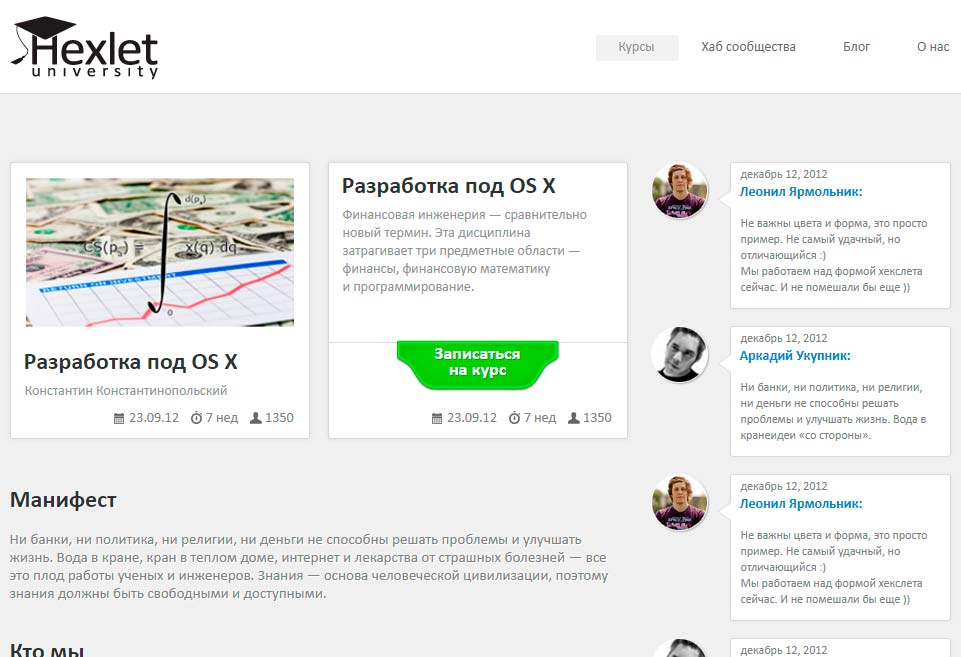The image size is (961, 657).
Task: Select instructor Константин Константинопольский
Action: (126, 390)
